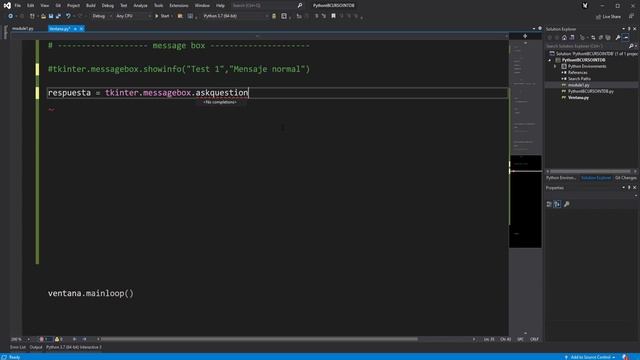Click the Undo icon in toolbar

(x=68, y=16)
